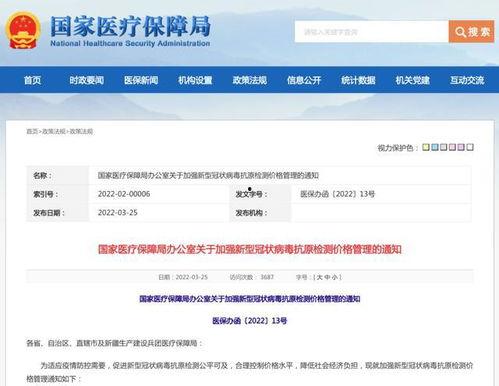Image resolution: width=499 pixels, height=386 pixels.
Task: Click the orange 搜索 search button
Action: (471, 32)
